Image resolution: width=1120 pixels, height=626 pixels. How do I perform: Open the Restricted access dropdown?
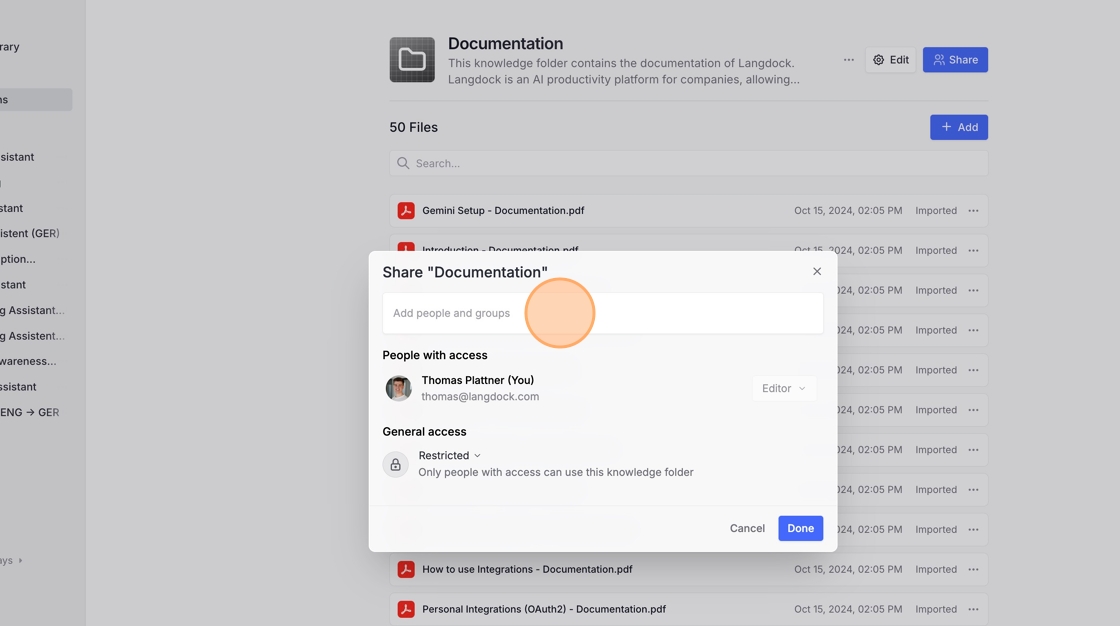click(450, 456)
